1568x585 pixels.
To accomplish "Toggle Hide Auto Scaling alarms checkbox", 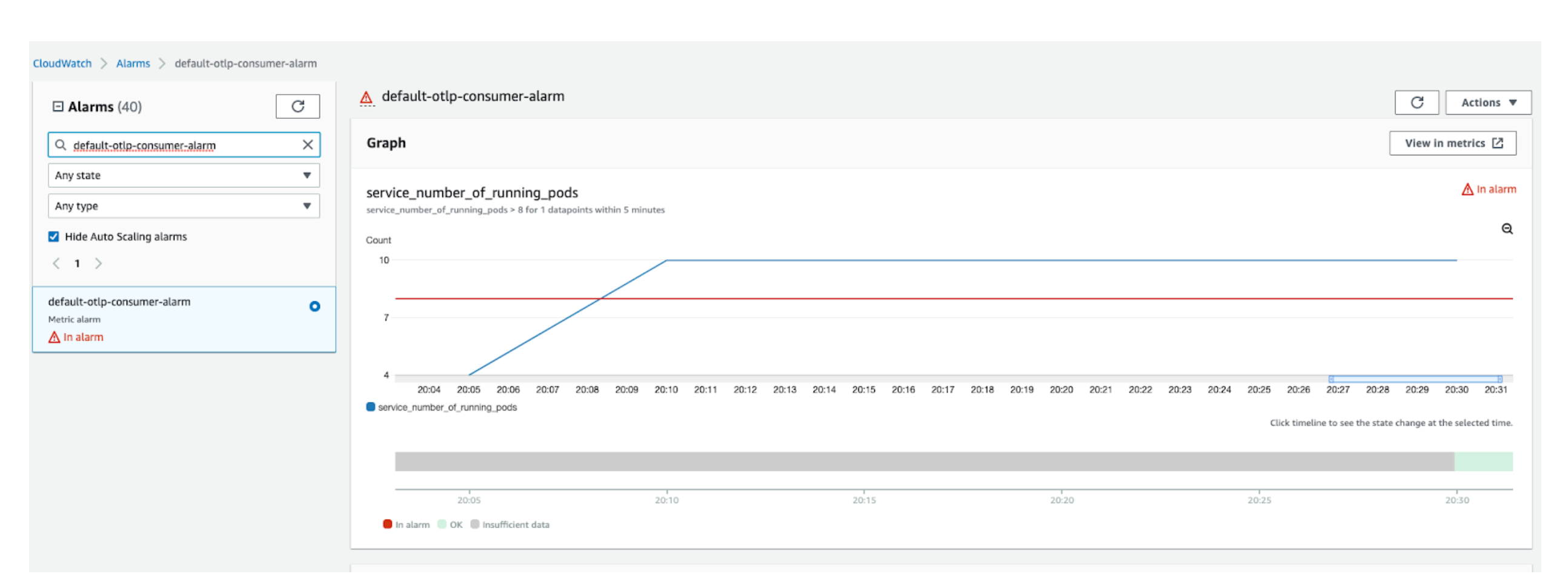I will point(53,237).
